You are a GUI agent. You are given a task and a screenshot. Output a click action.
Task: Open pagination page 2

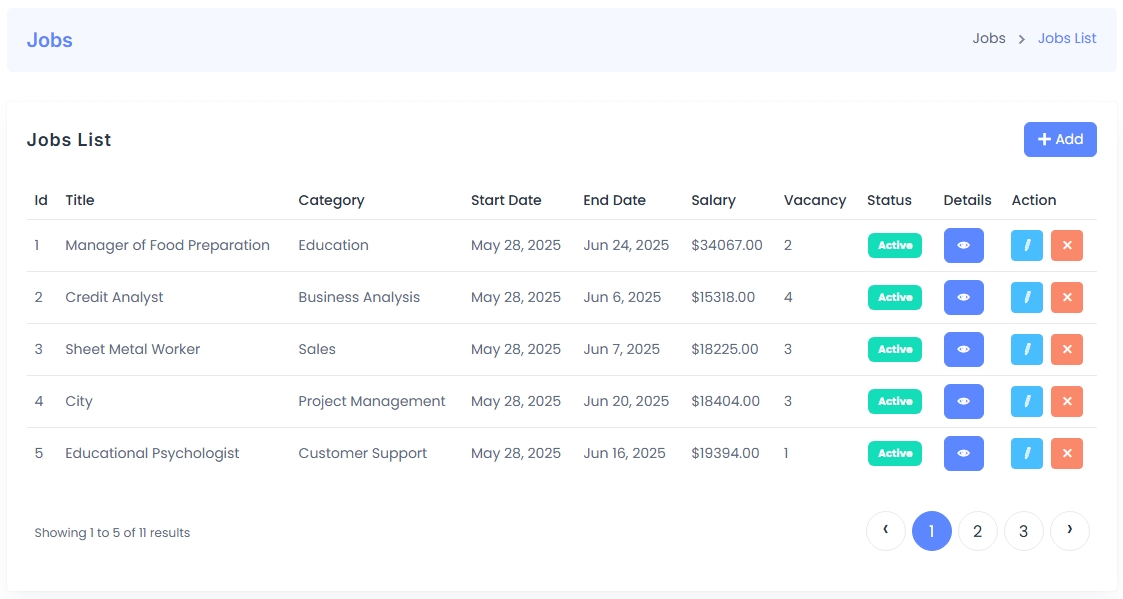click(x=977, y=531)
